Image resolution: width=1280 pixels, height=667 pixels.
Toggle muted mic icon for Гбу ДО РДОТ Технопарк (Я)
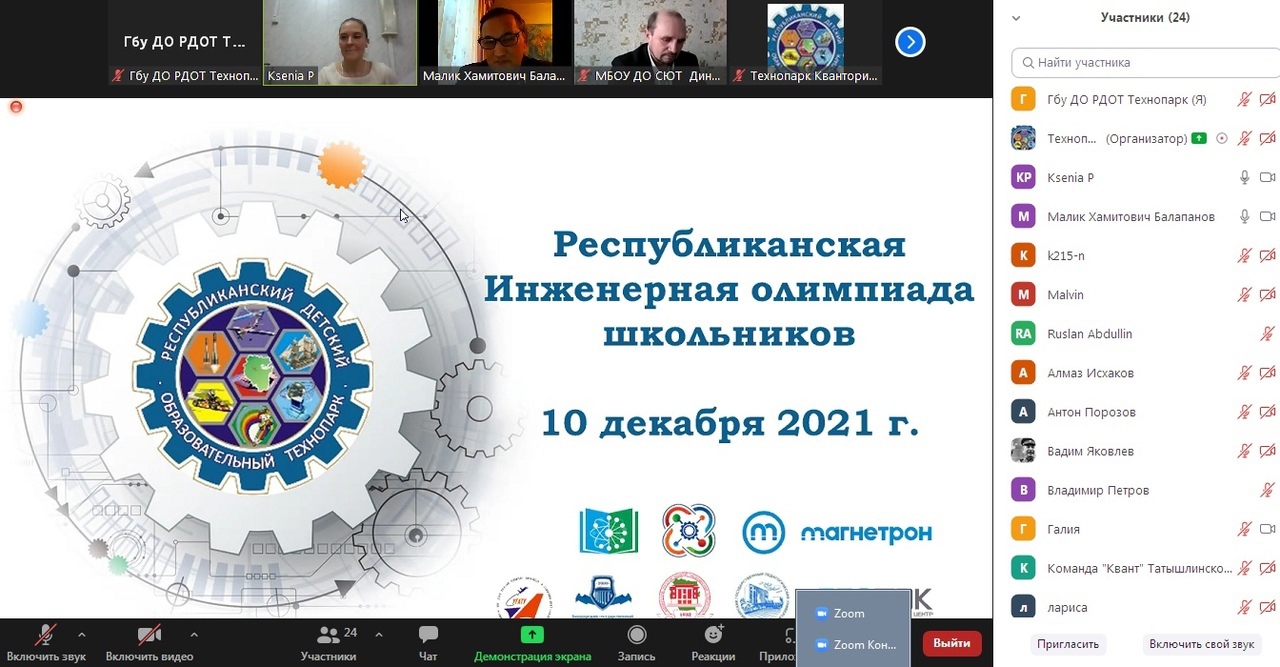(1245, 99)
